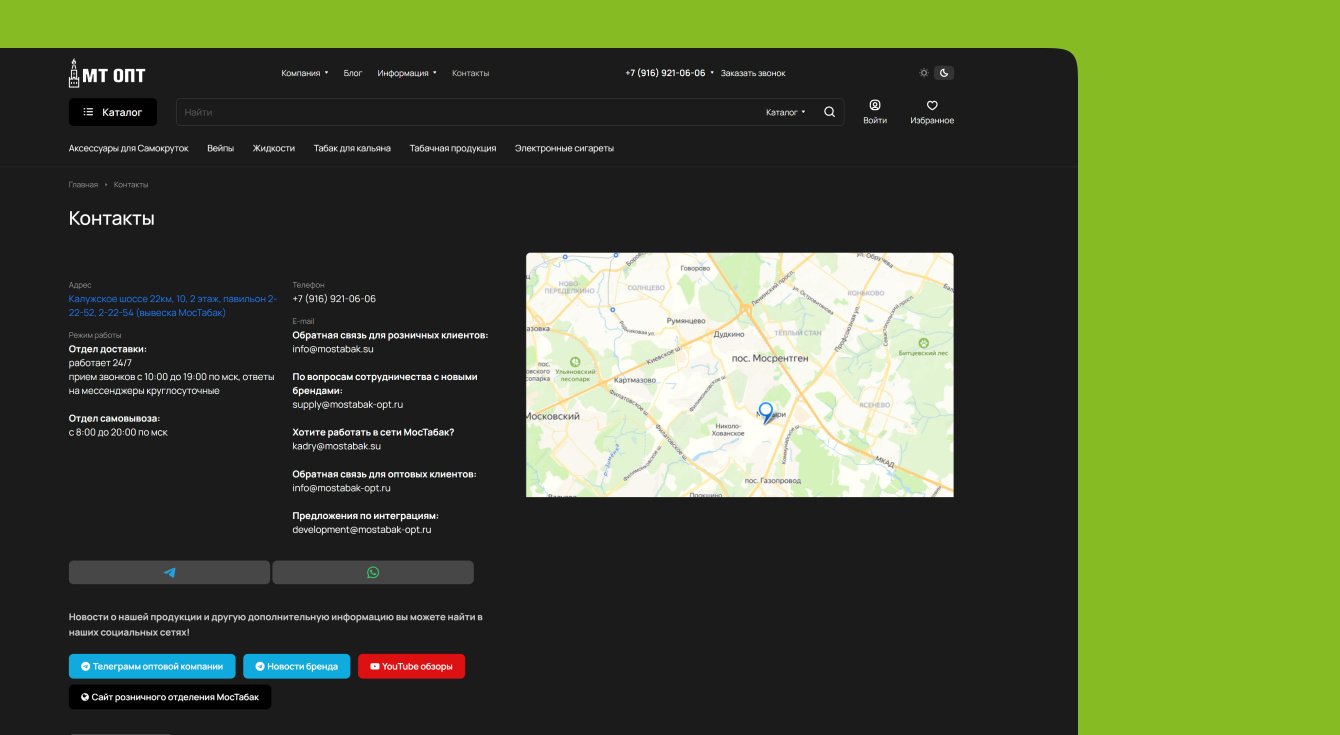The width and height of the screenshot is (1340, 735).
Task: Click the Найти search input field
Action: click(x=470, y=112)
